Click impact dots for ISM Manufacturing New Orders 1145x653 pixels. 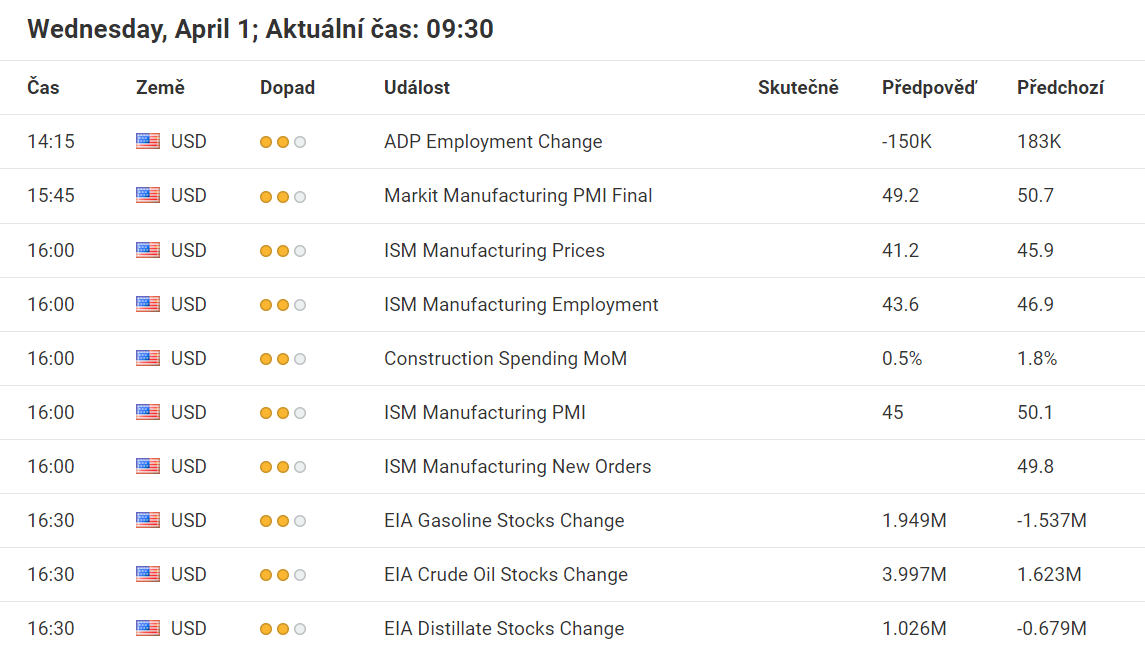coord(283,467)
